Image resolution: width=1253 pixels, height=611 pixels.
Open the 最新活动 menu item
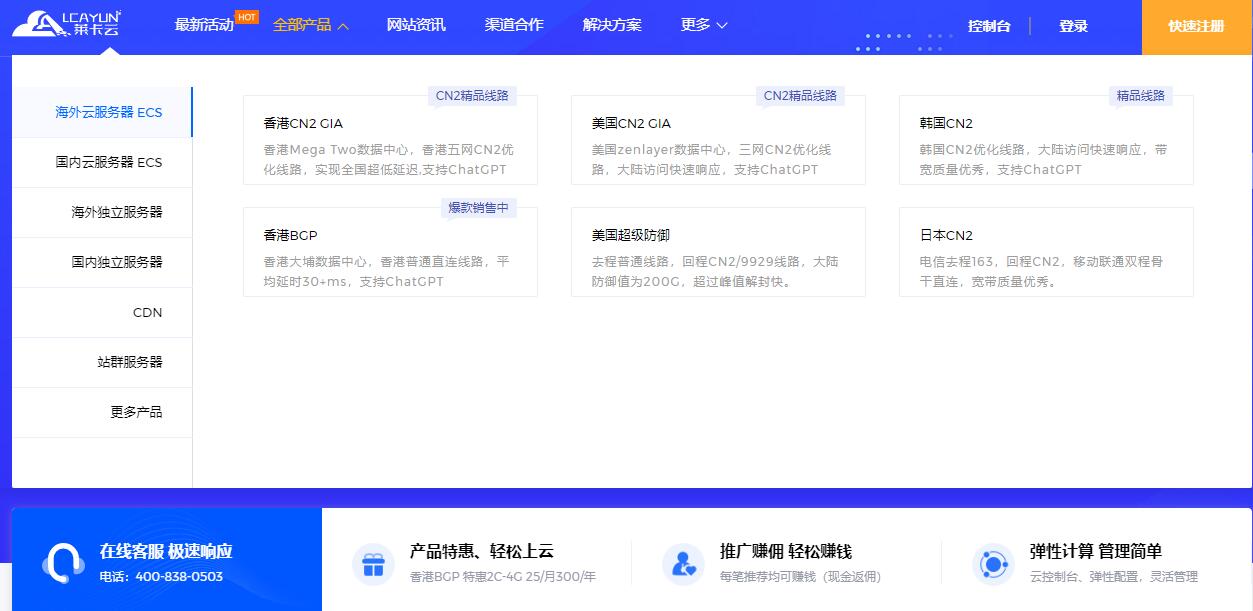click(x=204, y=25)
